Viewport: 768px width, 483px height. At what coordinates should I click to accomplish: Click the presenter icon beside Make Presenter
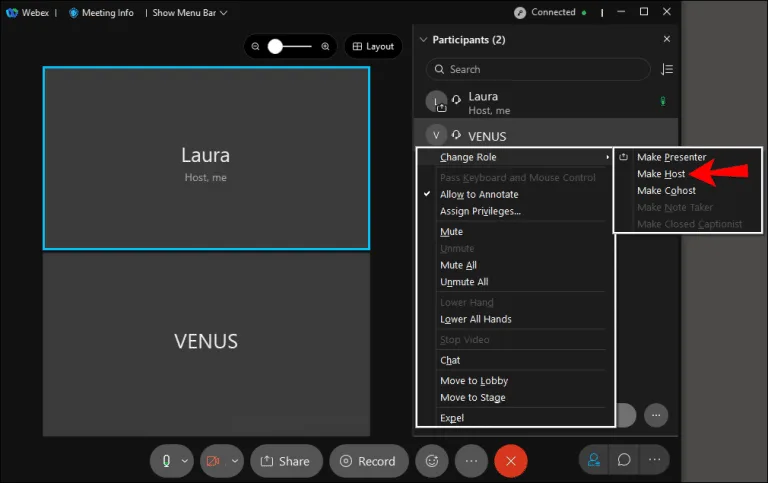click(623, 157)
